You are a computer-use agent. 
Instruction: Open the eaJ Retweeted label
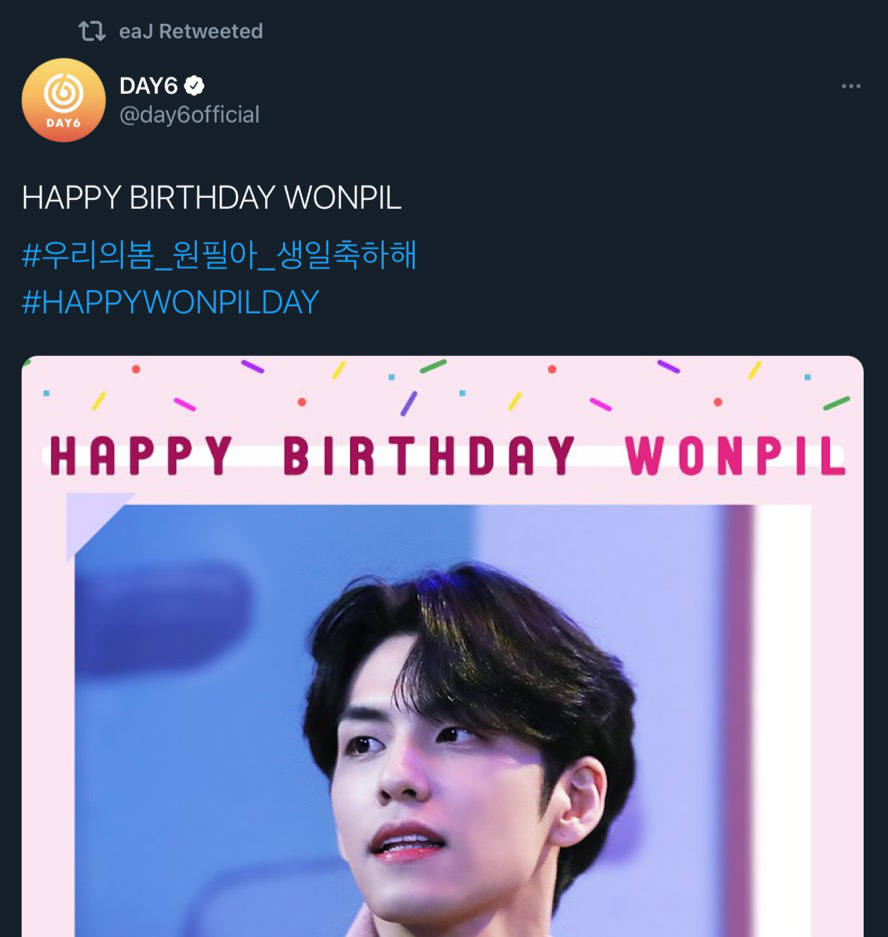coord(191,31)
